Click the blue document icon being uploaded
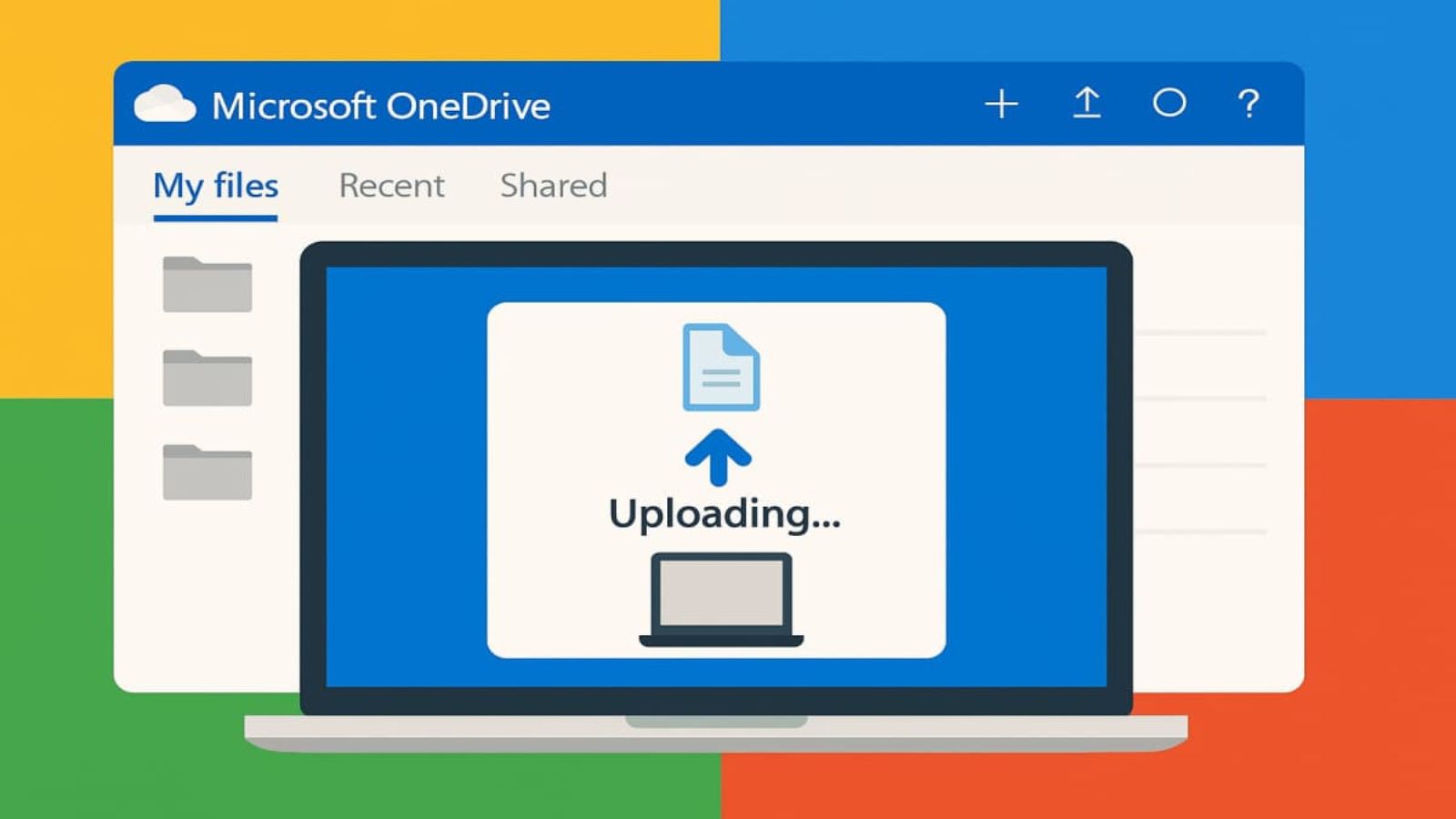 coord(721,367)
